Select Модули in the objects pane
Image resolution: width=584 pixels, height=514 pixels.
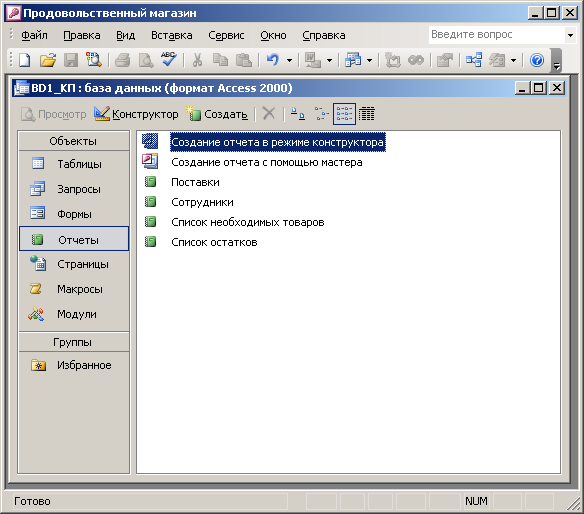(x=74, y=314)
